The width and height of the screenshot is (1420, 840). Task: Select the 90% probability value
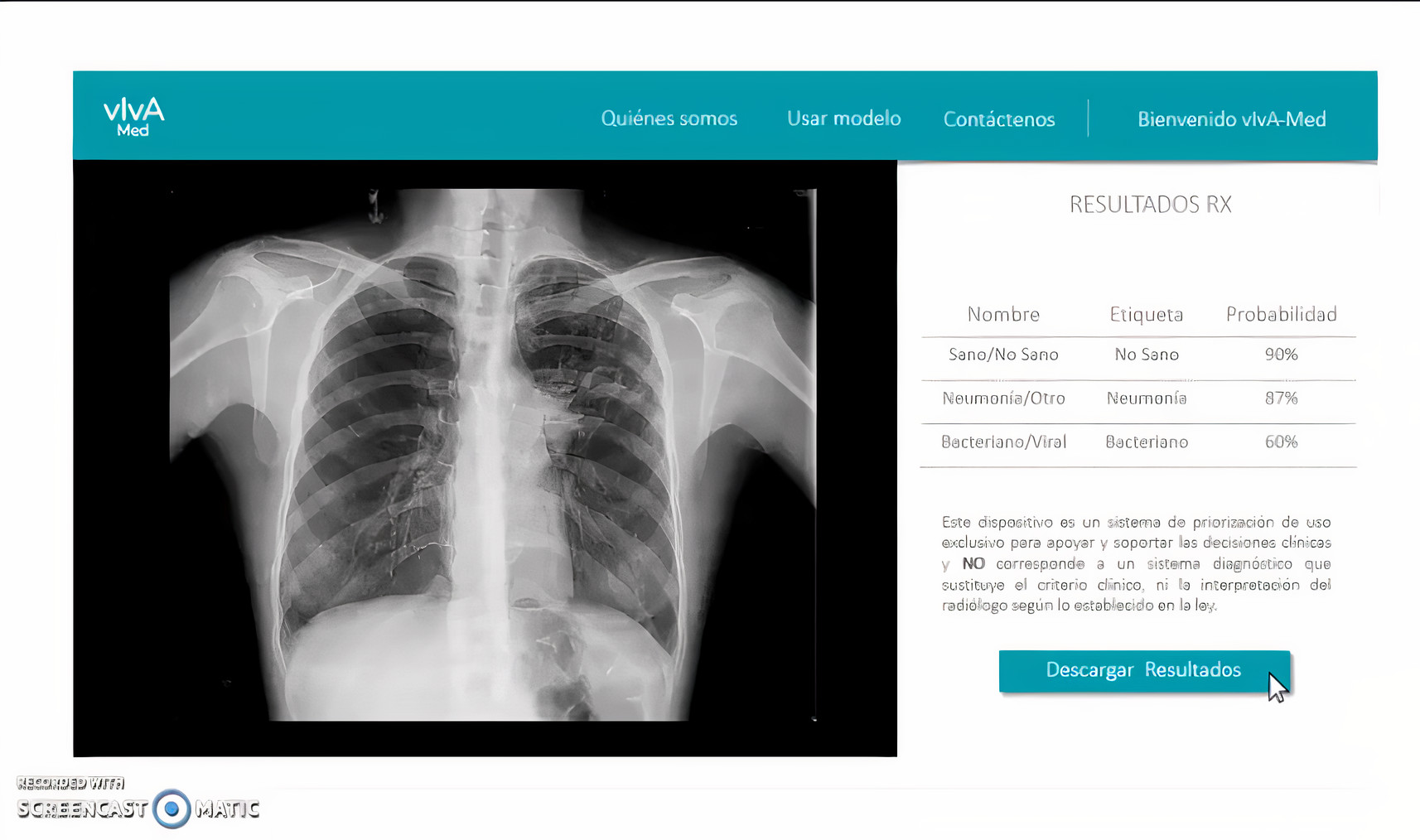1281,355
